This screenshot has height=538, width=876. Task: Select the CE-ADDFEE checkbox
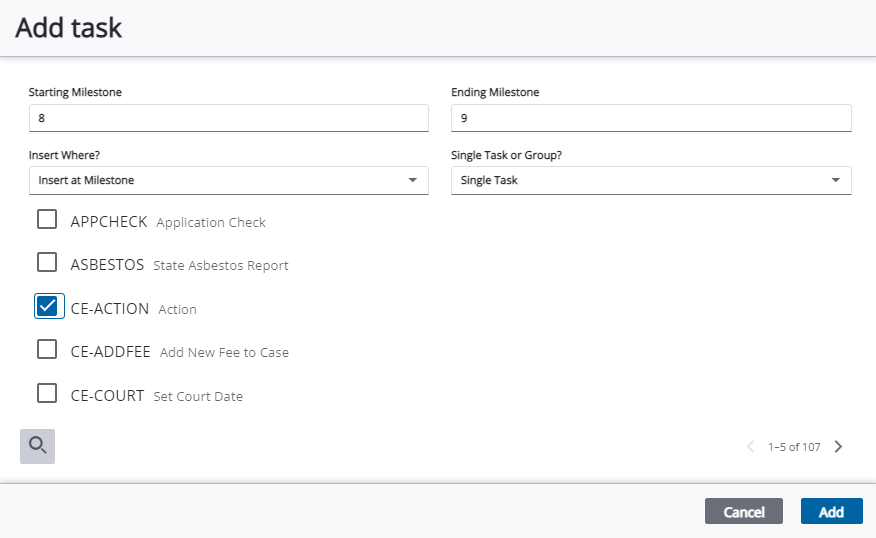pos(47,349)
